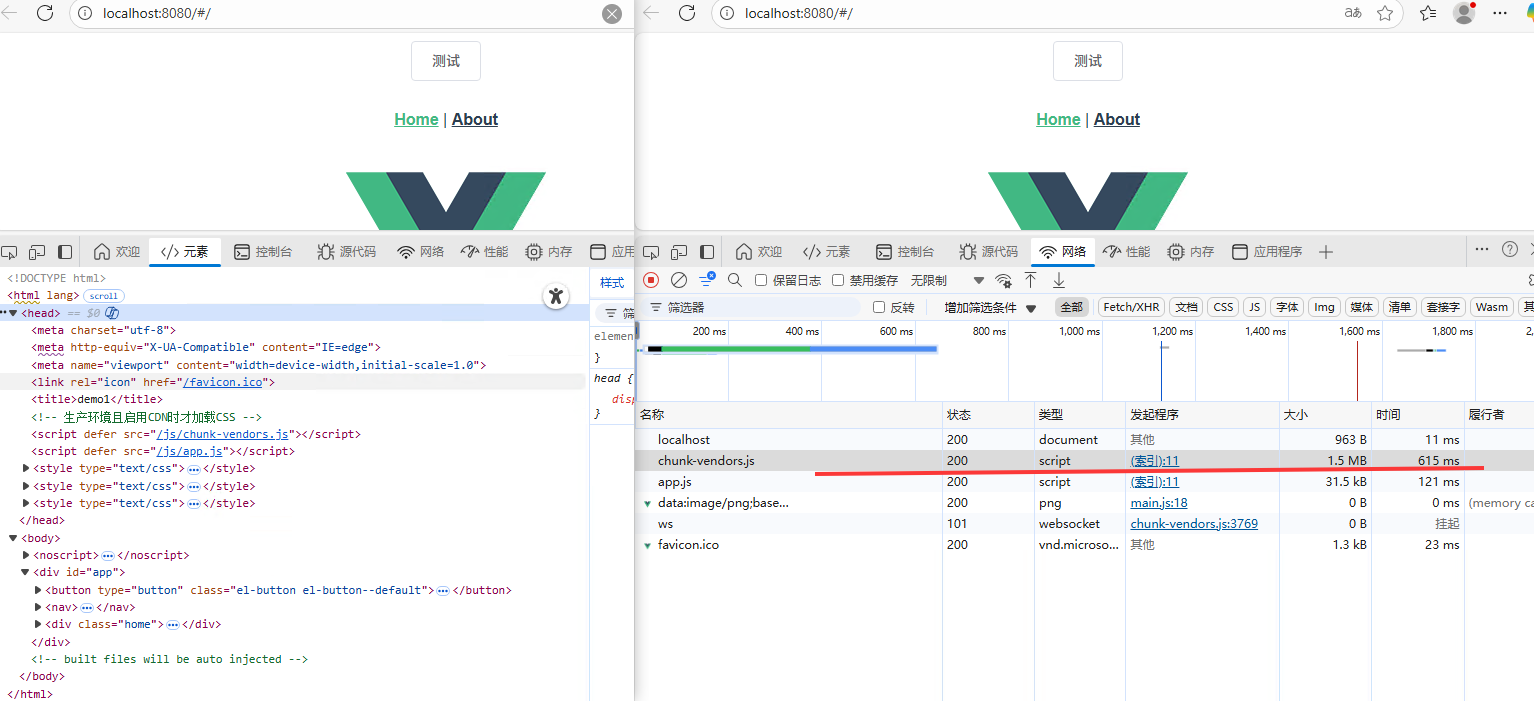The width and height of the screenshot is (1534, 701).
Task: Open the favorites list icon in right browser
Action: [1428, 13]
